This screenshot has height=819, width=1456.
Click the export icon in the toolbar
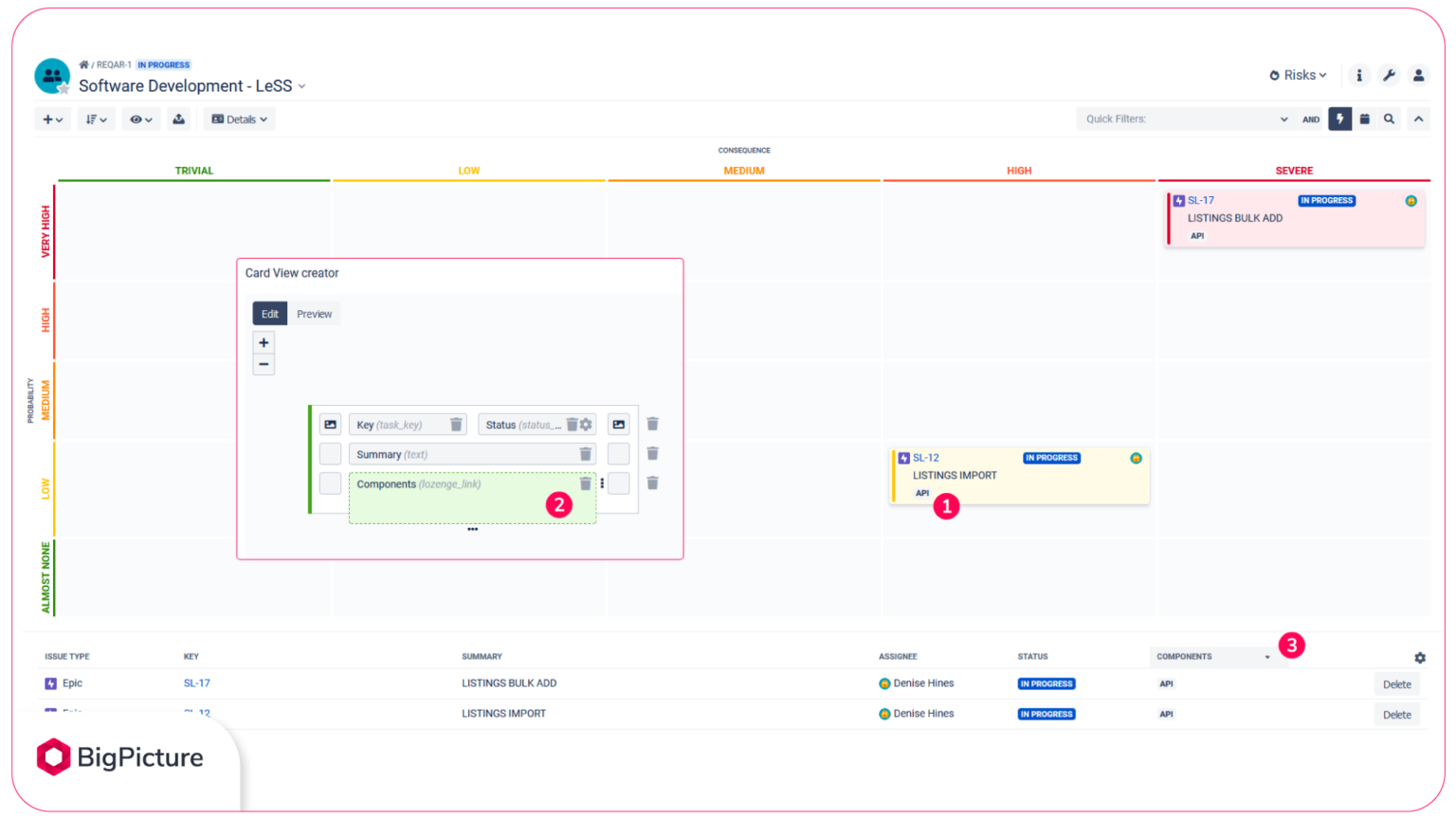coord(179,118)
